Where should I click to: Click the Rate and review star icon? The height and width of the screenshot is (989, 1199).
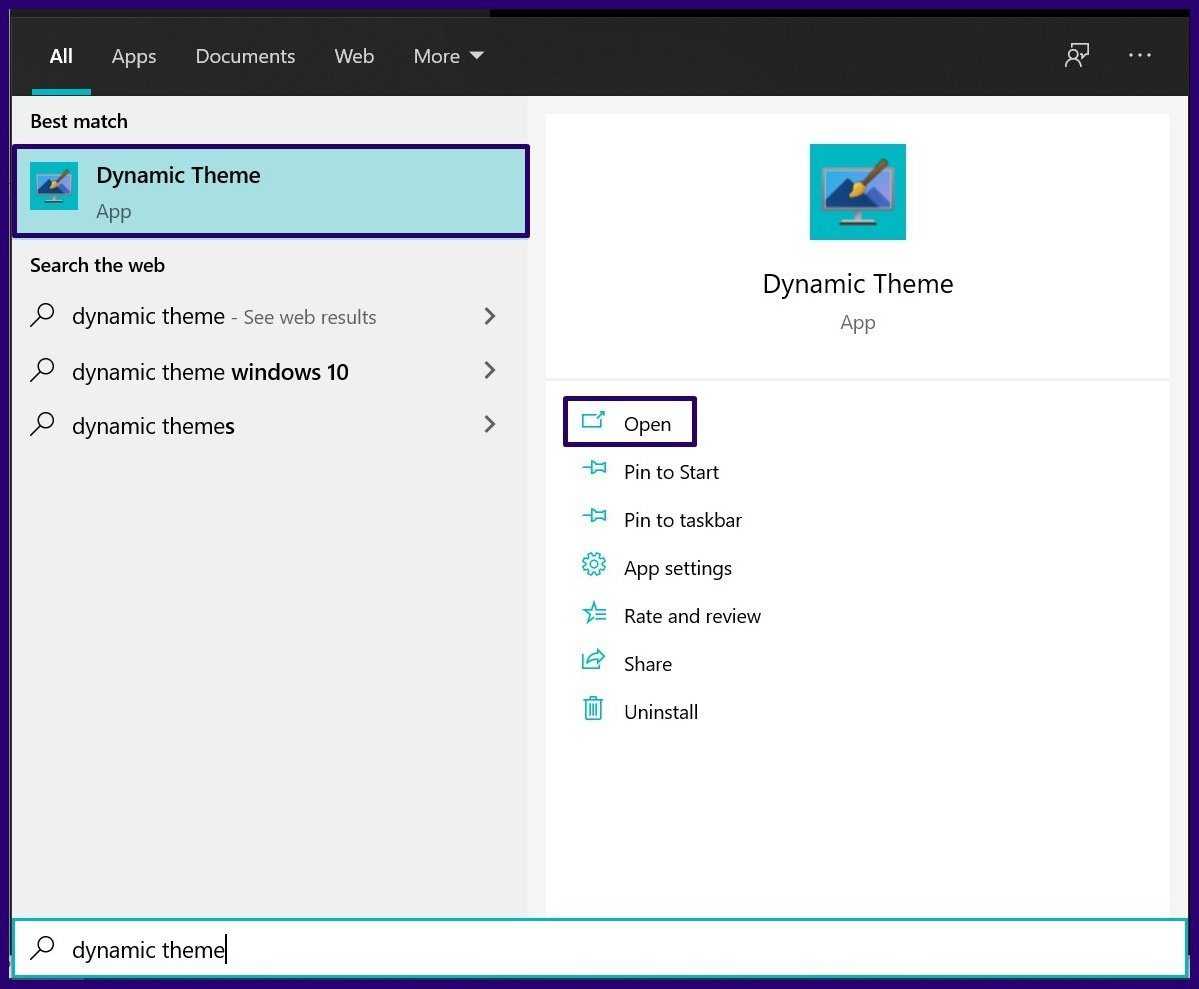[594, 613]
